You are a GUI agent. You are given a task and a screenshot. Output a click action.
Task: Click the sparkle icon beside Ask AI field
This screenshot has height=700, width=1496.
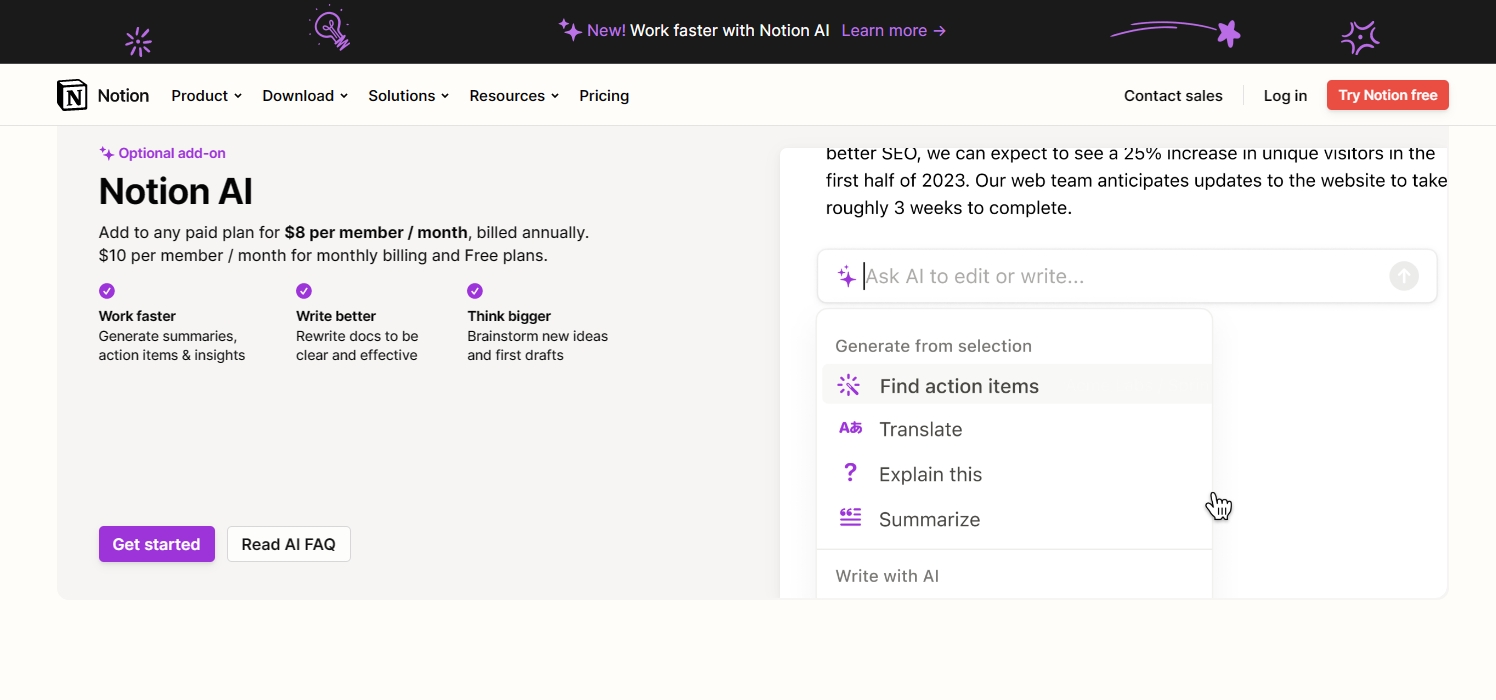click(846, 276)
